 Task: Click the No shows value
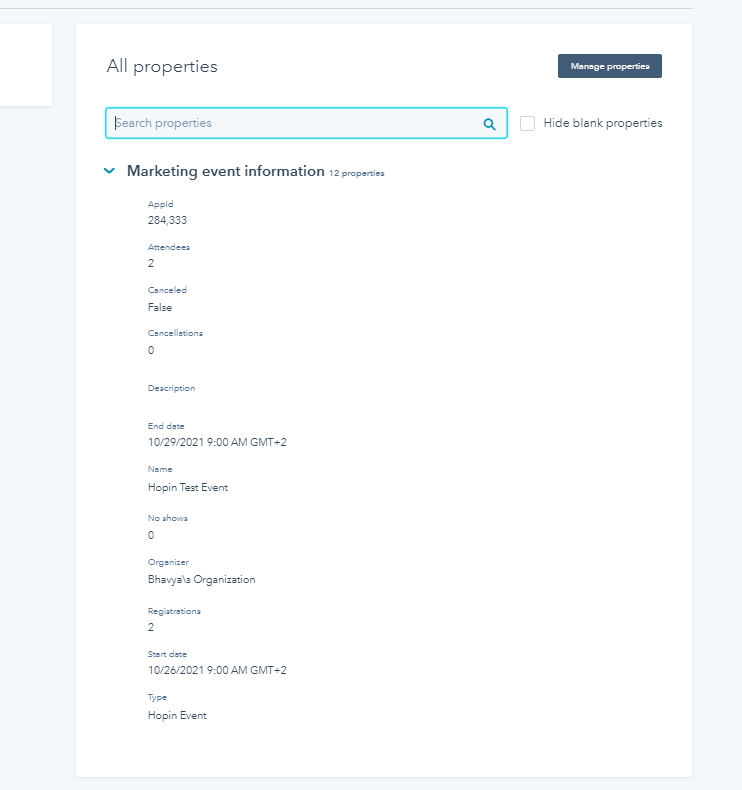click(151, 535)
